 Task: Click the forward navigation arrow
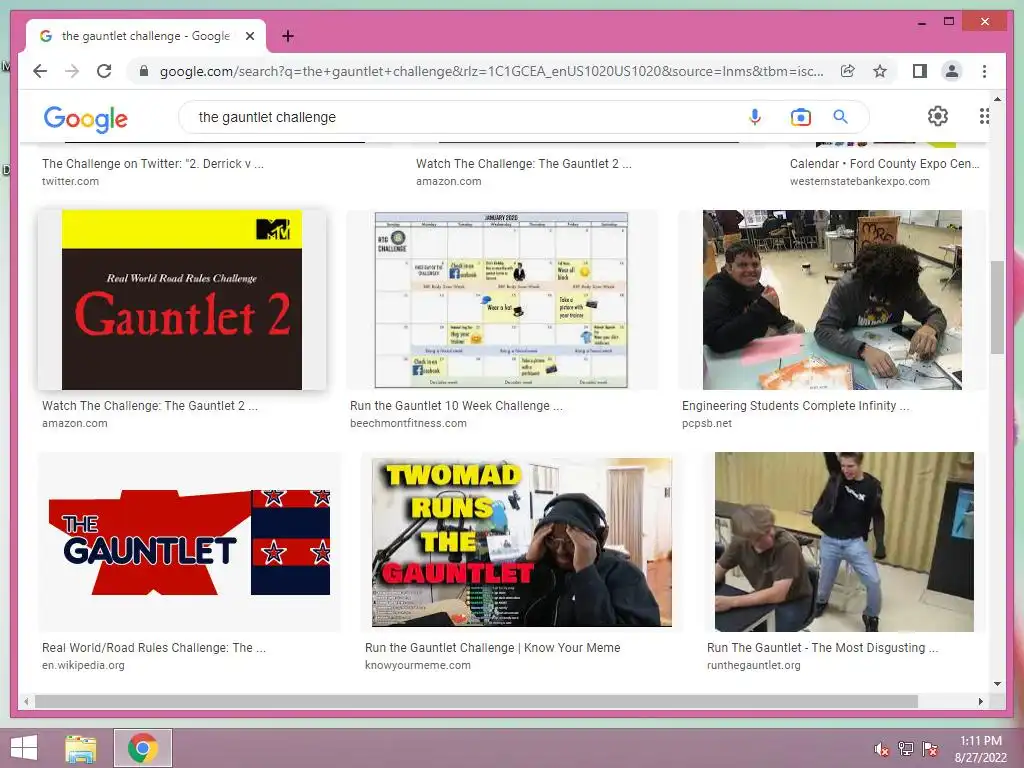[72, 71]
